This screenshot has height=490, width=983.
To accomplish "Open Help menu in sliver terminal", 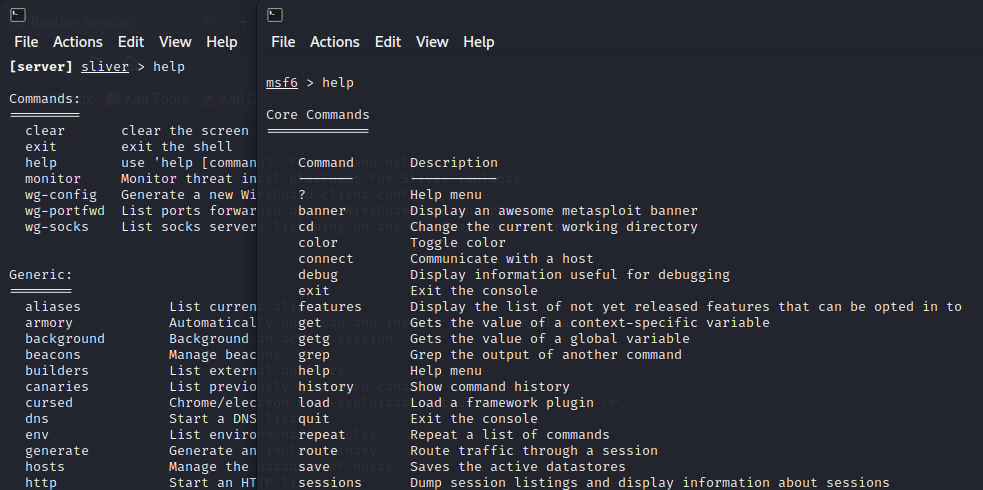I will tap(222, 42).
